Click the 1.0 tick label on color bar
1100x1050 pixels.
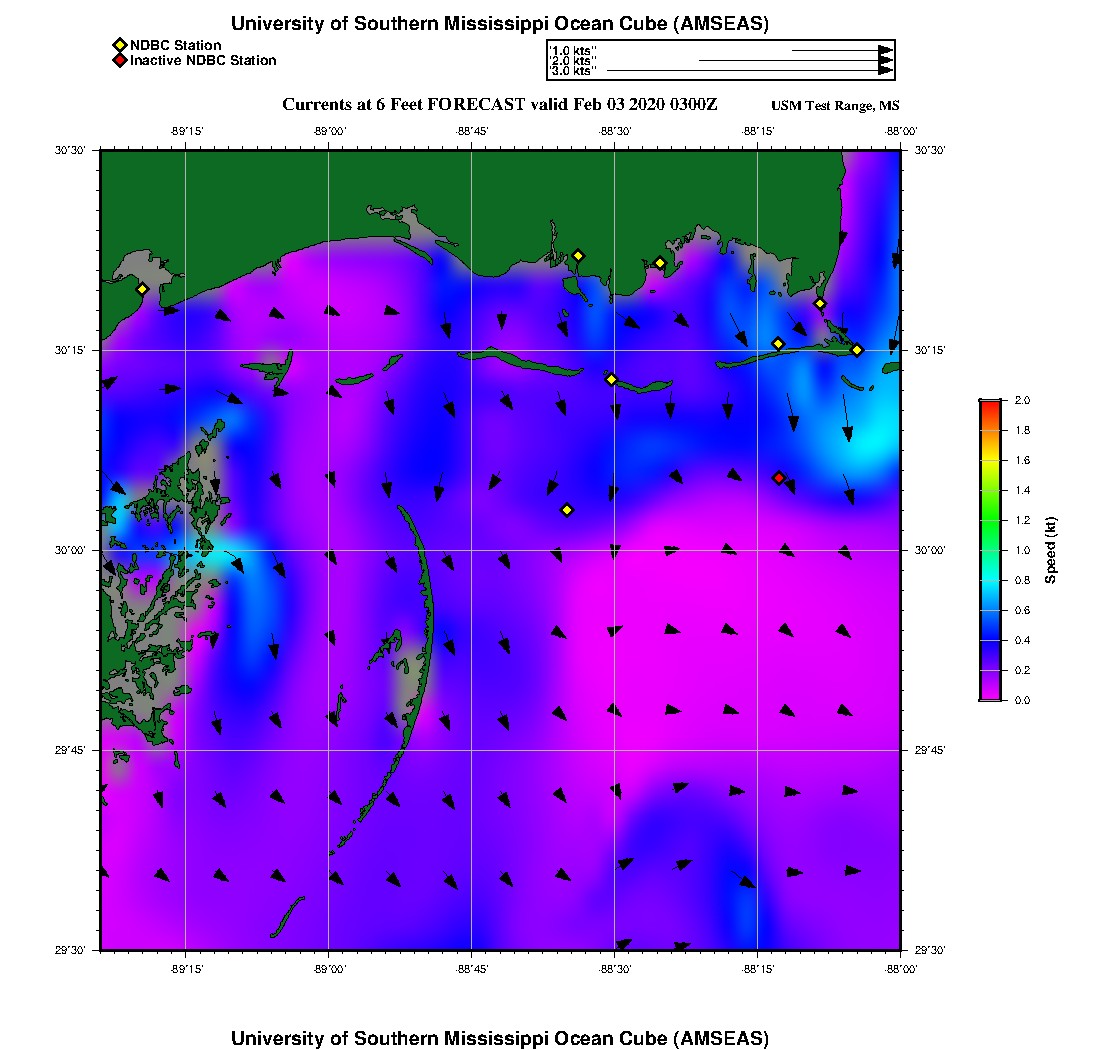point(1023,550)
